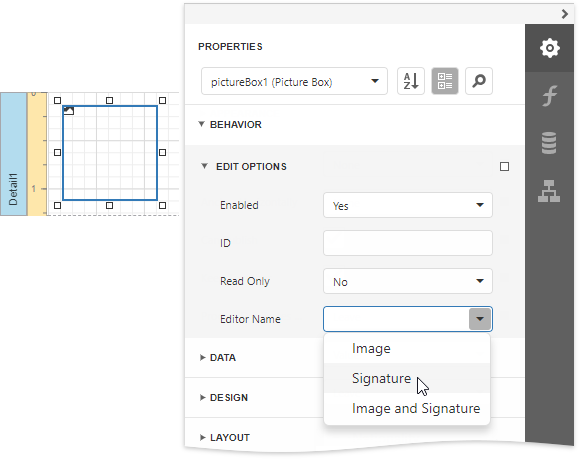The image size is (579, 459).
Task: Click the Edit Options property marker square
Action: tap(504, 167)
